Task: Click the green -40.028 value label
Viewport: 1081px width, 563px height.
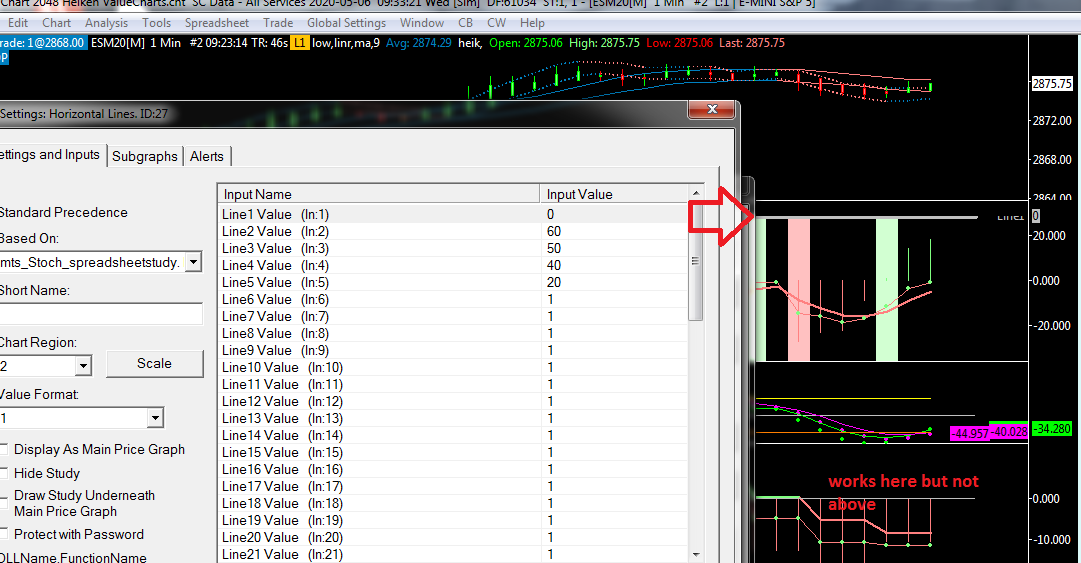Action: click(1009, 431)
